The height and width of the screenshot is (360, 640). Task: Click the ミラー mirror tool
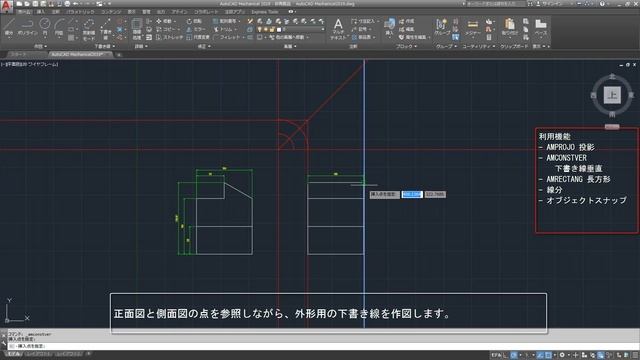click(196, 29)
